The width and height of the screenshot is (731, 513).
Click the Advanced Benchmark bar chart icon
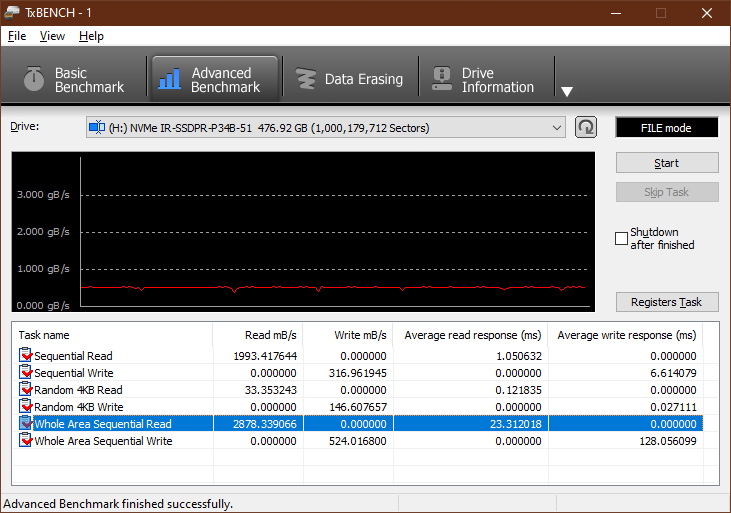pos(169,78)
